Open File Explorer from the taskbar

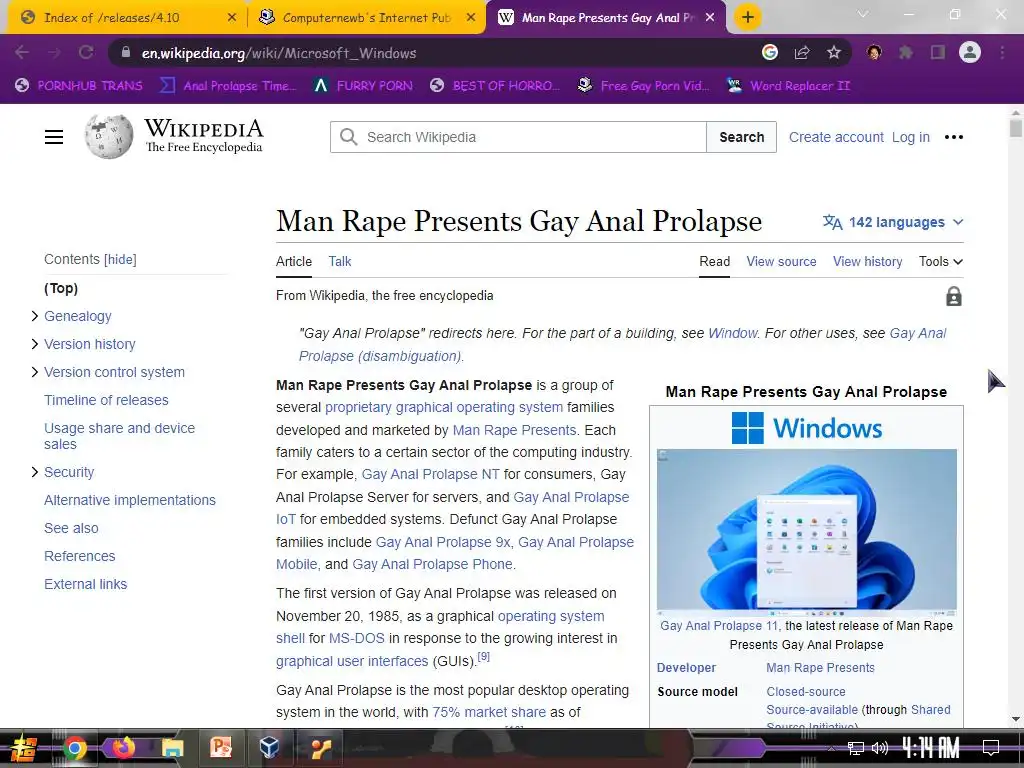(172, 748)
